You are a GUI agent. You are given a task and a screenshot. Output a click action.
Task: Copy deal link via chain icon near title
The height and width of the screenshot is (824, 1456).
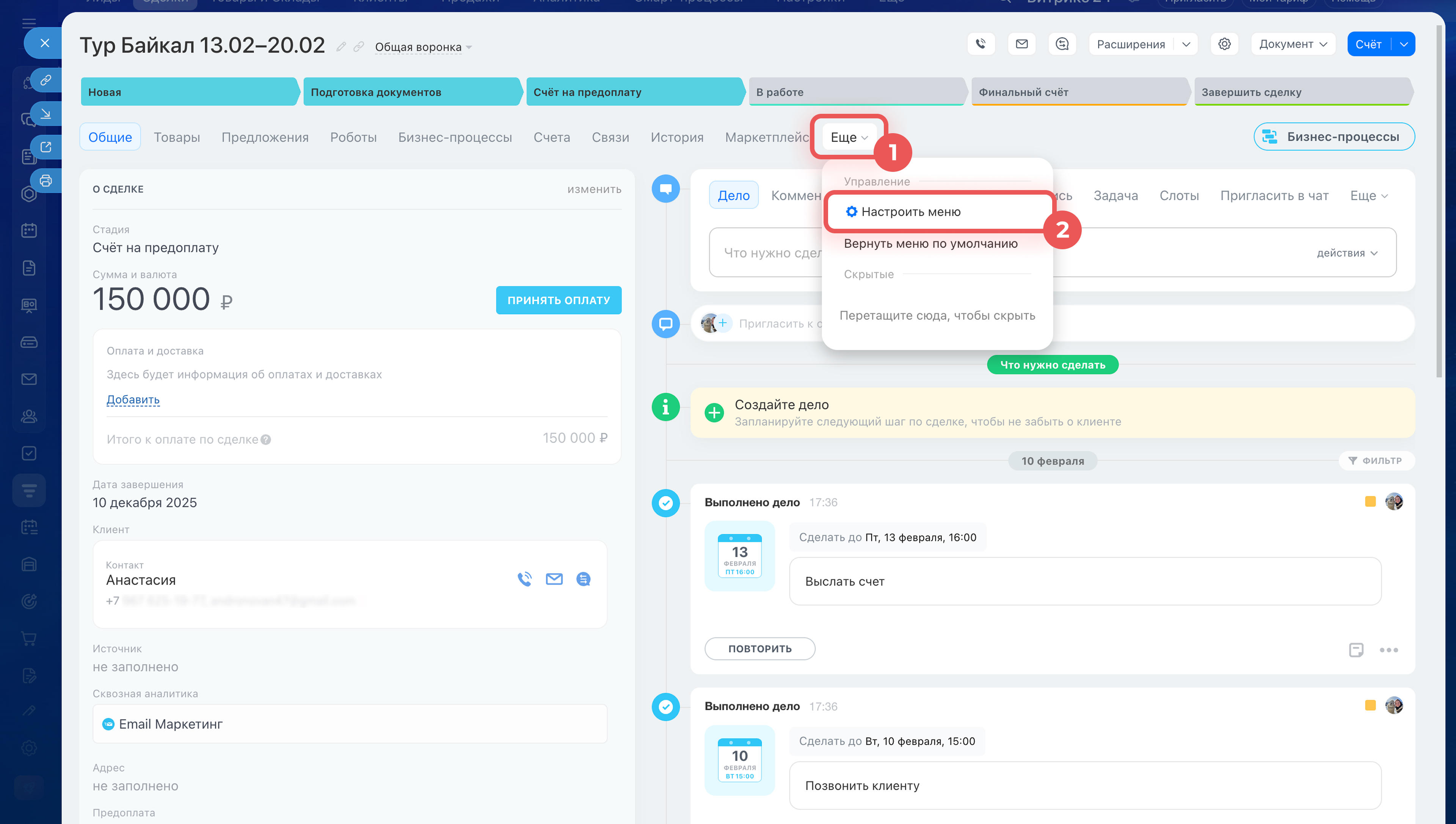pyautogui.click(x=358, y=46)
